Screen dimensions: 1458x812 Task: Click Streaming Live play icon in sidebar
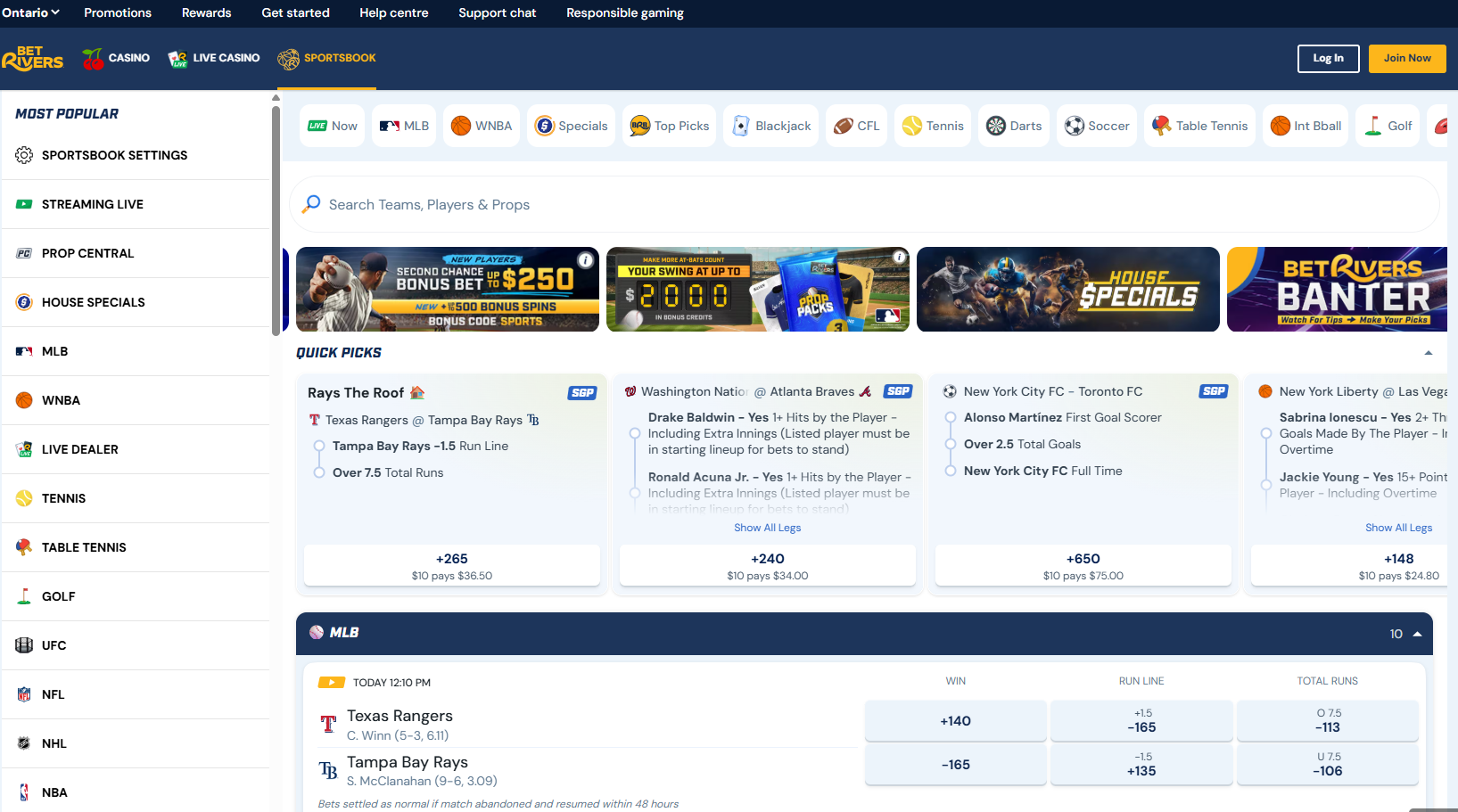click(24, 204)
